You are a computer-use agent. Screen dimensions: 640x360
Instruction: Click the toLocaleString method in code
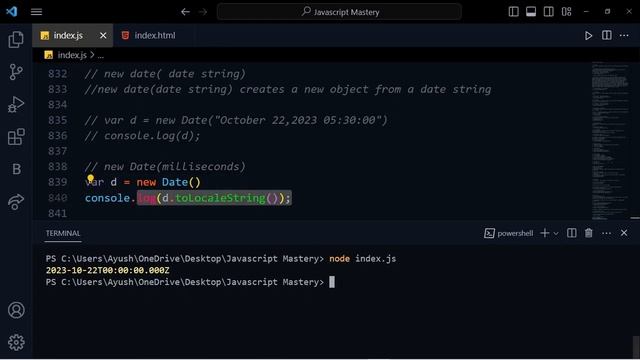pyautogui.click(x=220, y=198)
